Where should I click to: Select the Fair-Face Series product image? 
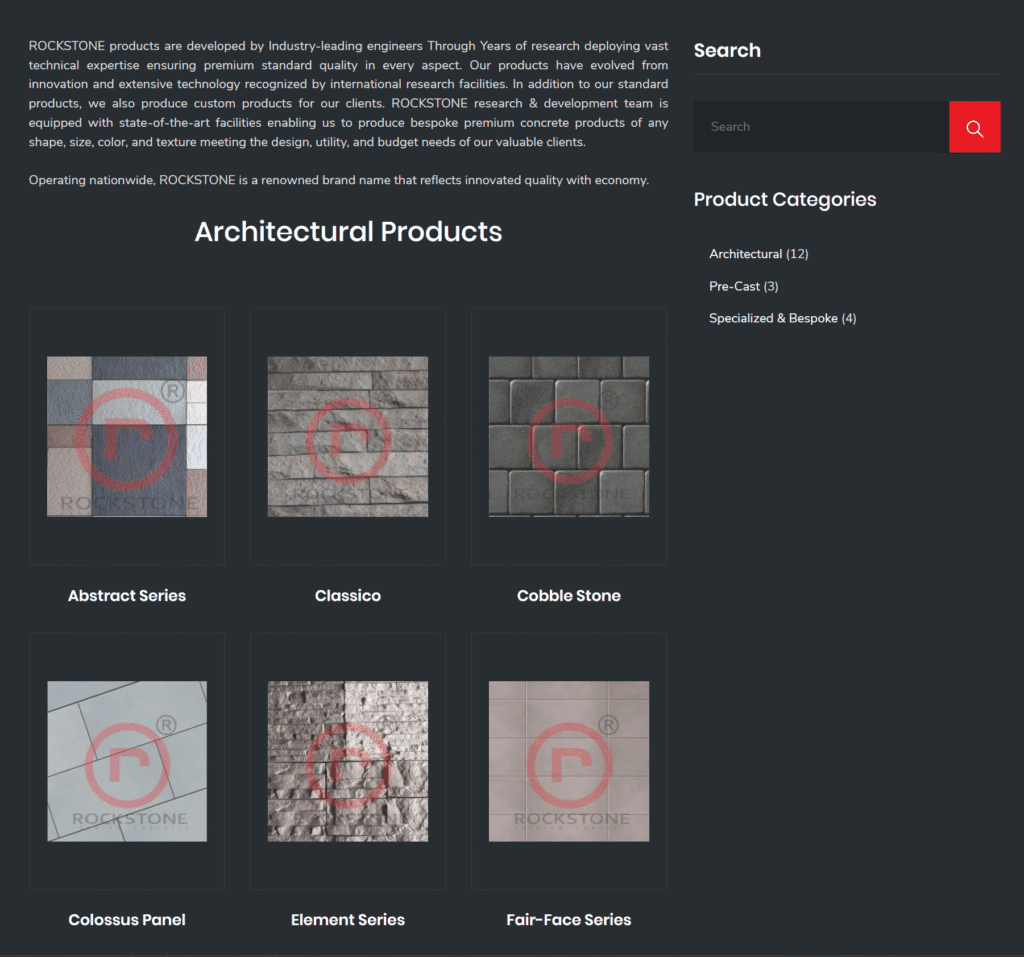568,761
